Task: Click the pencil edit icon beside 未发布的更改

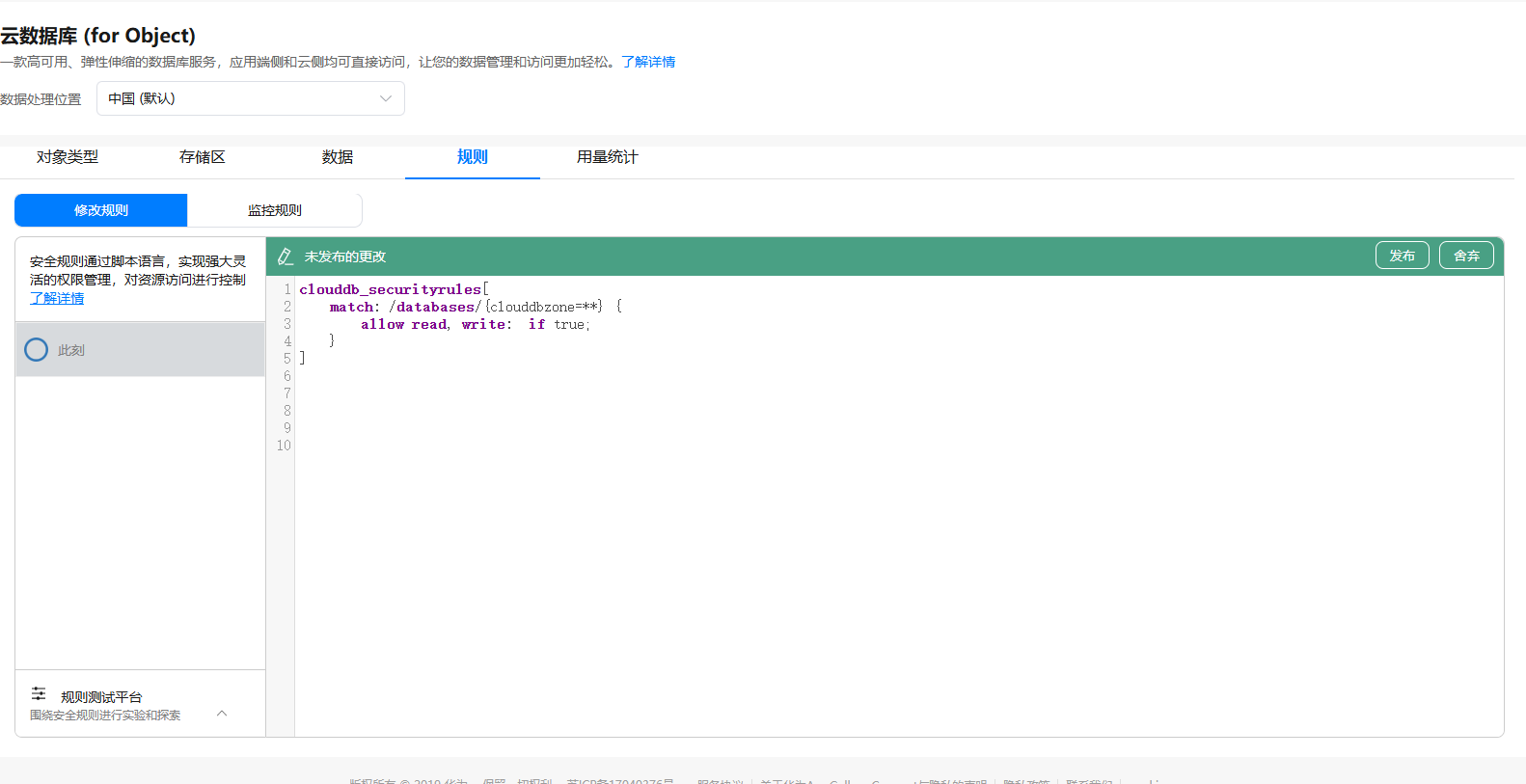Action: tap(285, 257)
